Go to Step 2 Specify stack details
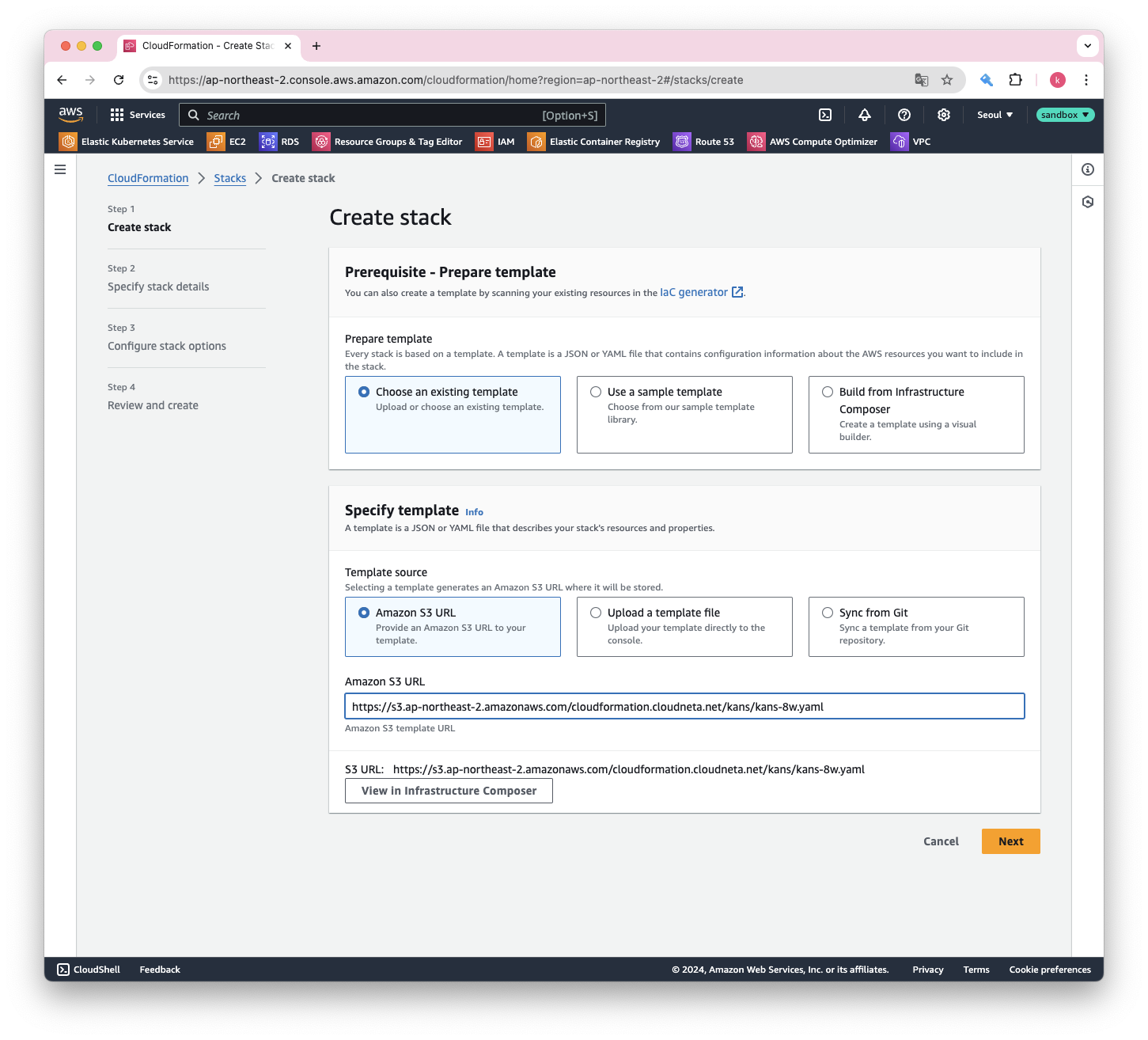This screenshot has width=1148, height=1040. coord(158,287)
